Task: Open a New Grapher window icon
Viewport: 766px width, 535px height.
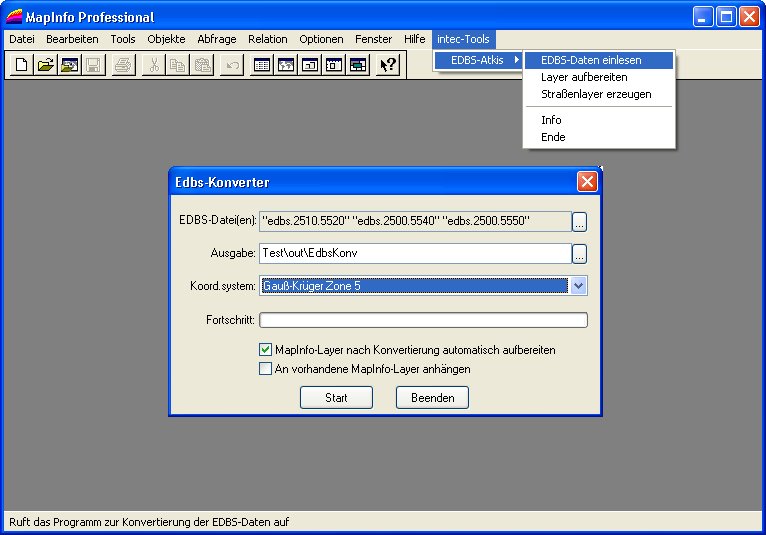Action: (310, 64)
